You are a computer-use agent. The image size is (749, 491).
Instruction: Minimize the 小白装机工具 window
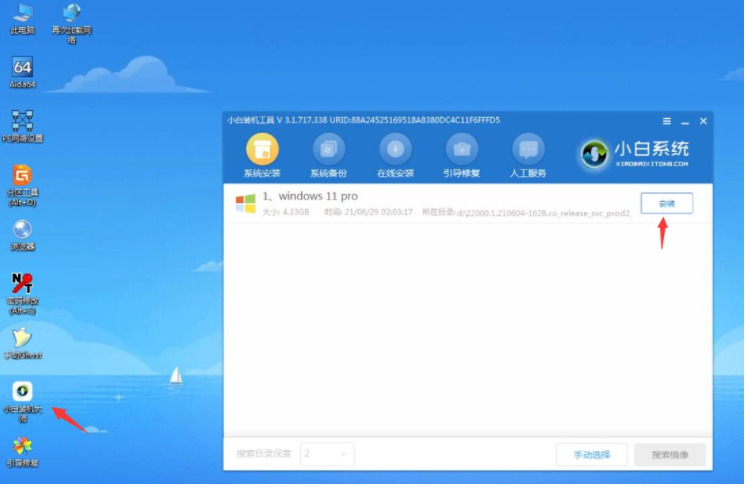(x=685, y=121)
